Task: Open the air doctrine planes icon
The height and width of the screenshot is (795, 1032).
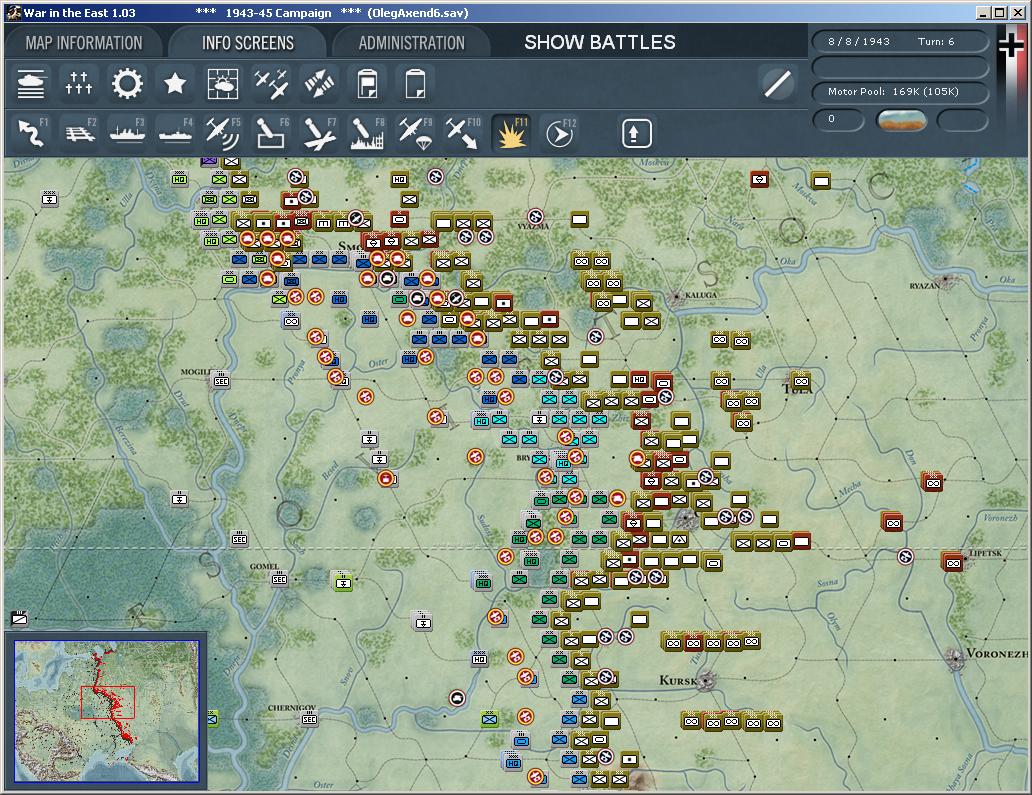Action: (x=271, y=84)
